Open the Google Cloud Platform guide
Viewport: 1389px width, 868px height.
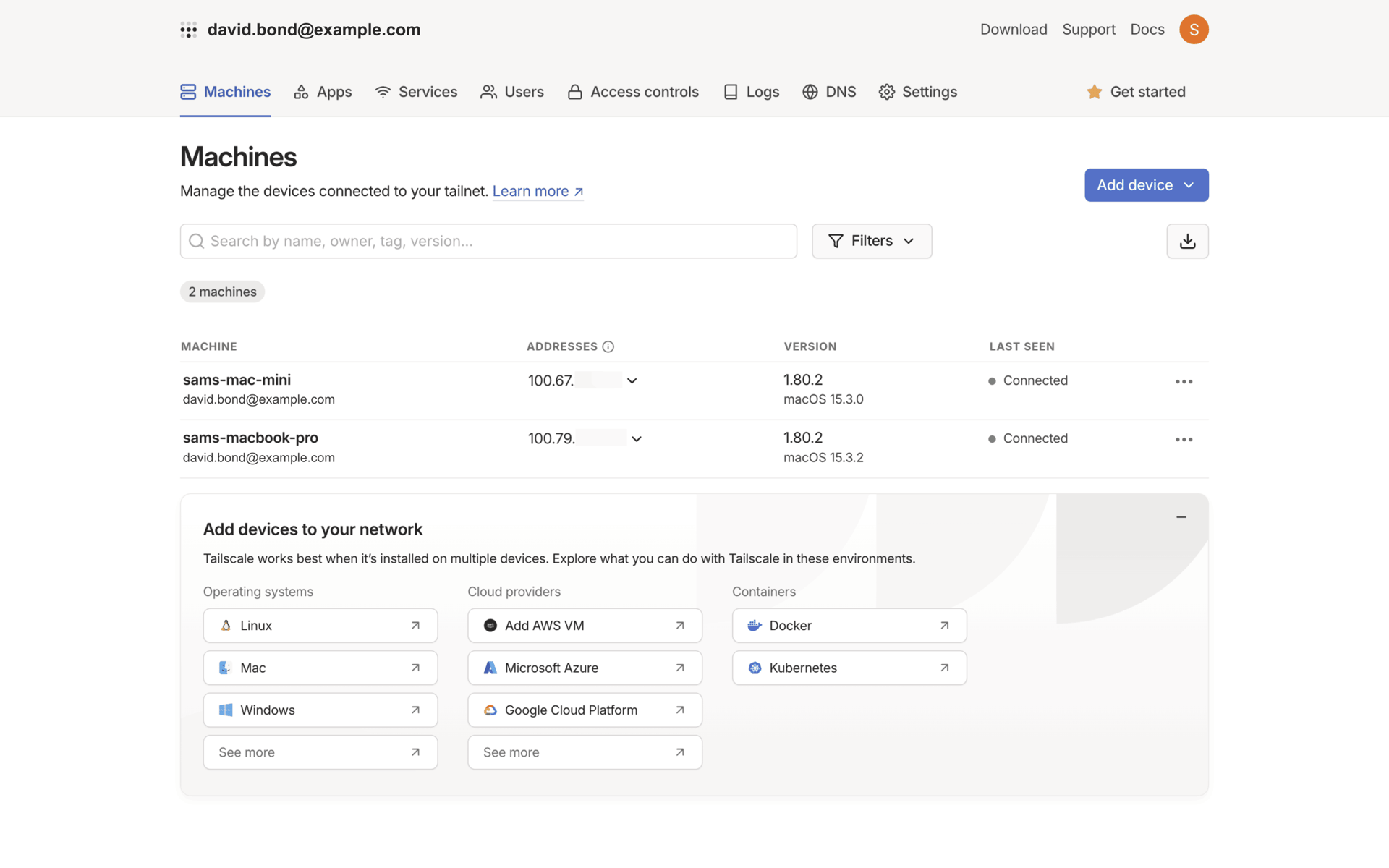click(x=585, y=710)
